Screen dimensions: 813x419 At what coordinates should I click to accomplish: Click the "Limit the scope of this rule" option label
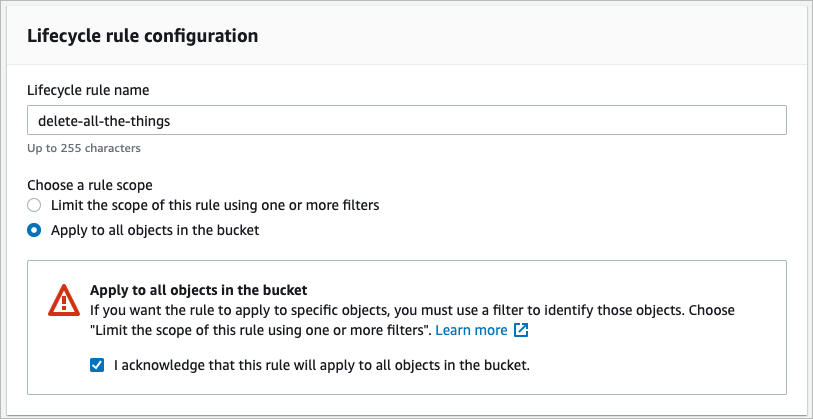coord(215,205)
